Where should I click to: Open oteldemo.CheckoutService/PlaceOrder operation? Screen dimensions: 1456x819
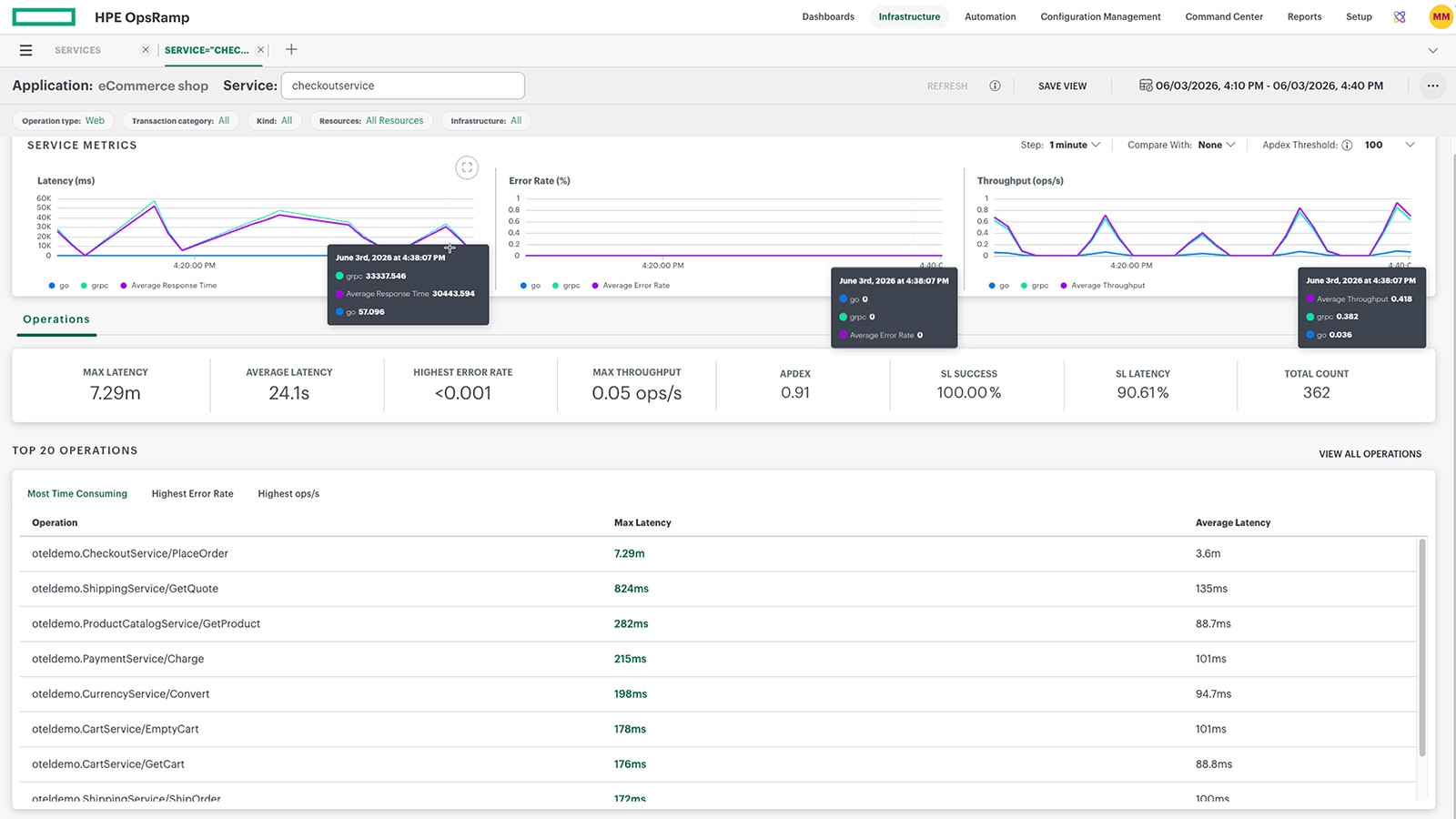[x=130, y=553]
